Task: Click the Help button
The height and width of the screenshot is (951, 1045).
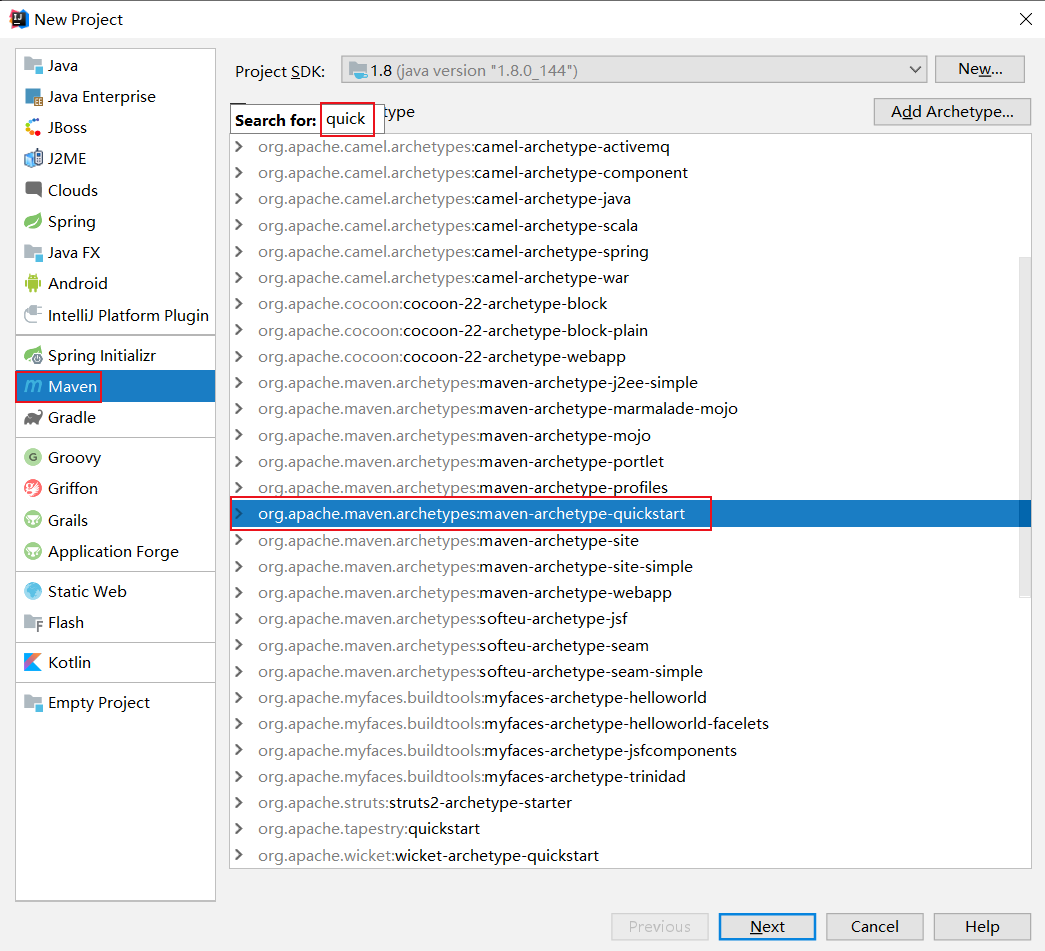Action: point(982,926)
